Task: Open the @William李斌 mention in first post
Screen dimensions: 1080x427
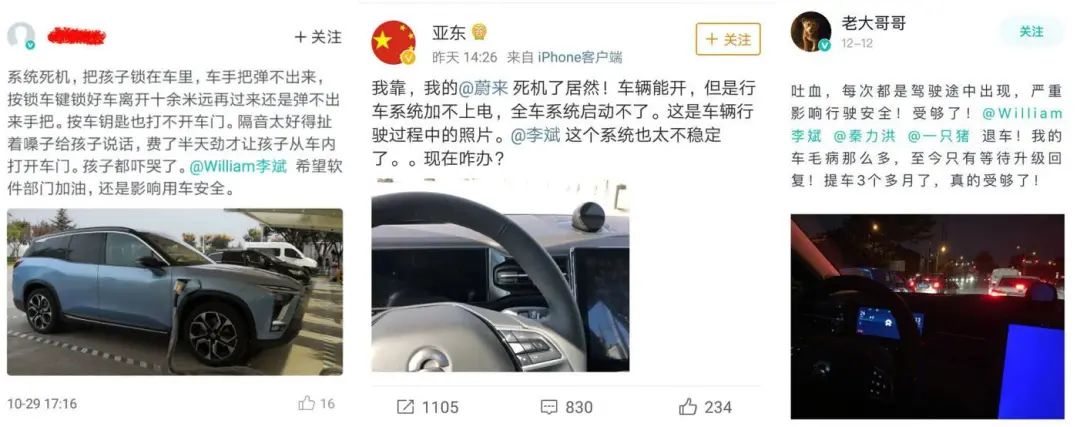Action: 237,167
